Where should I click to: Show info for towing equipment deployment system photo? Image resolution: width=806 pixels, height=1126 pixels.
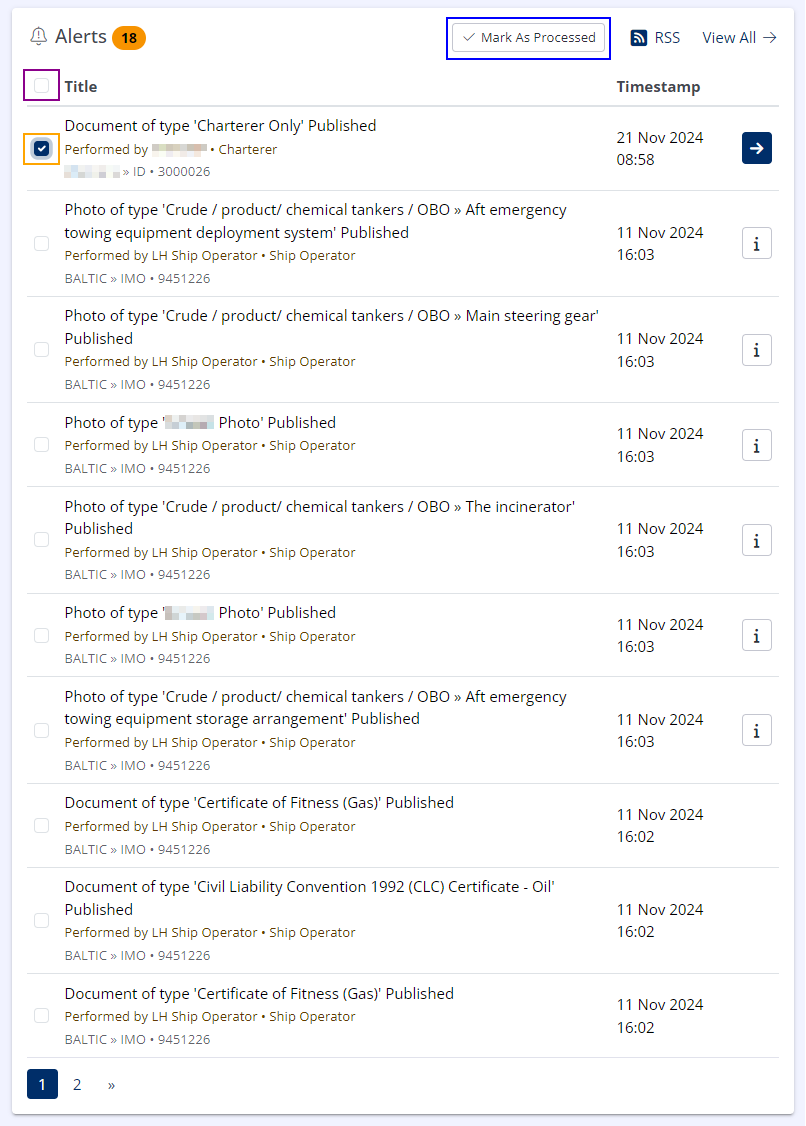coord(756,243)
